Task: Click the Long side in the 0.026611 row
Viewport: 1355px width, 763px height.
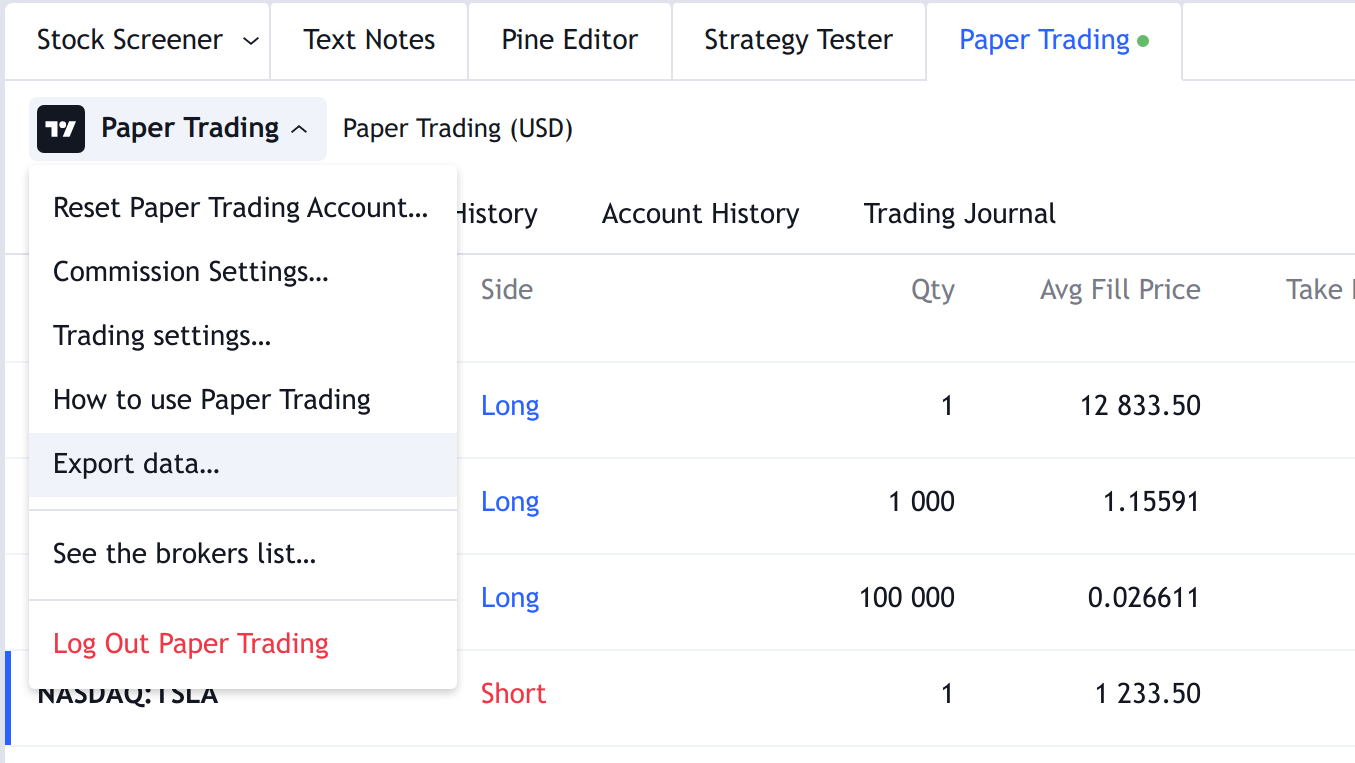Action: 510,598
